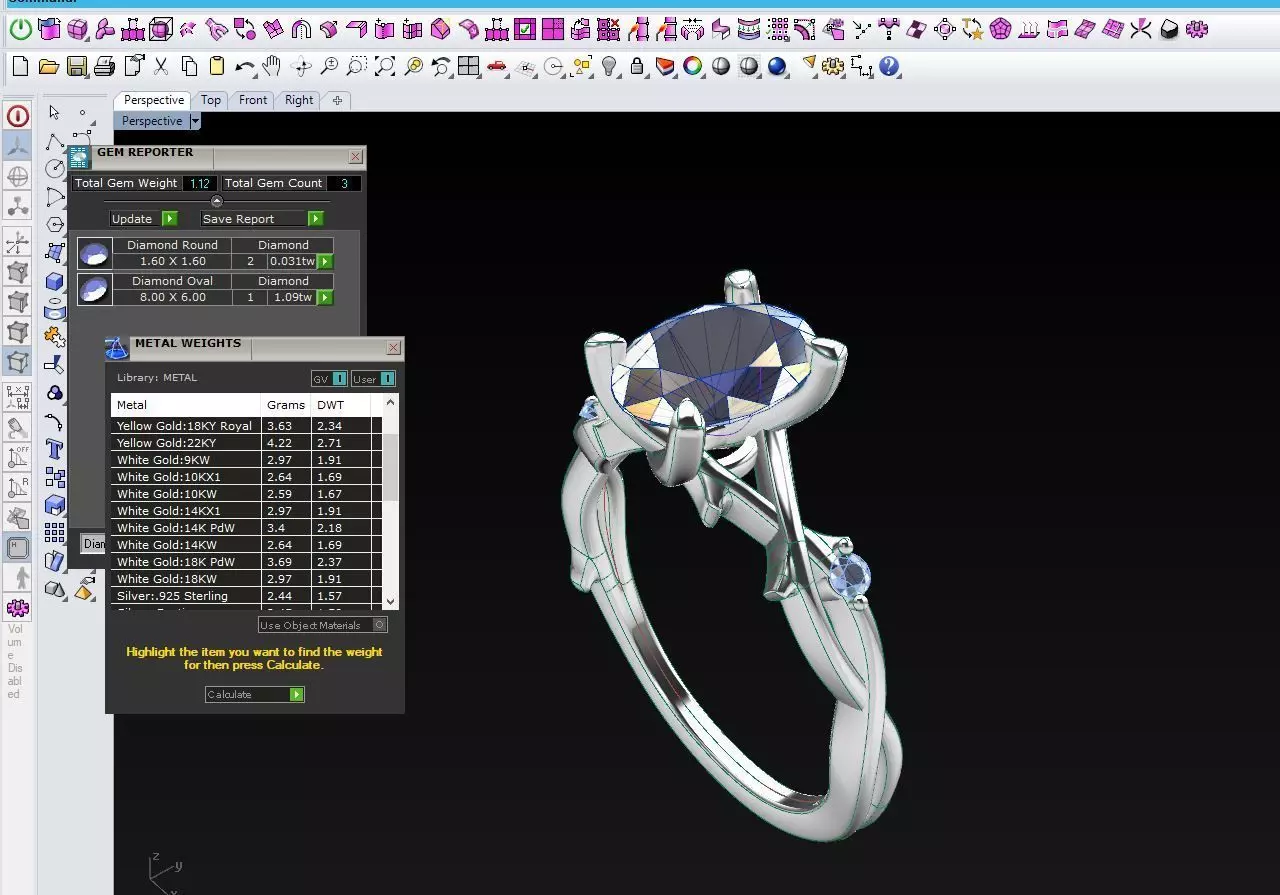Screen dimensions: 1280x895
Task: Click the green power icon in top toolbar
Action: pyautogui.click(x=20, y=30)
